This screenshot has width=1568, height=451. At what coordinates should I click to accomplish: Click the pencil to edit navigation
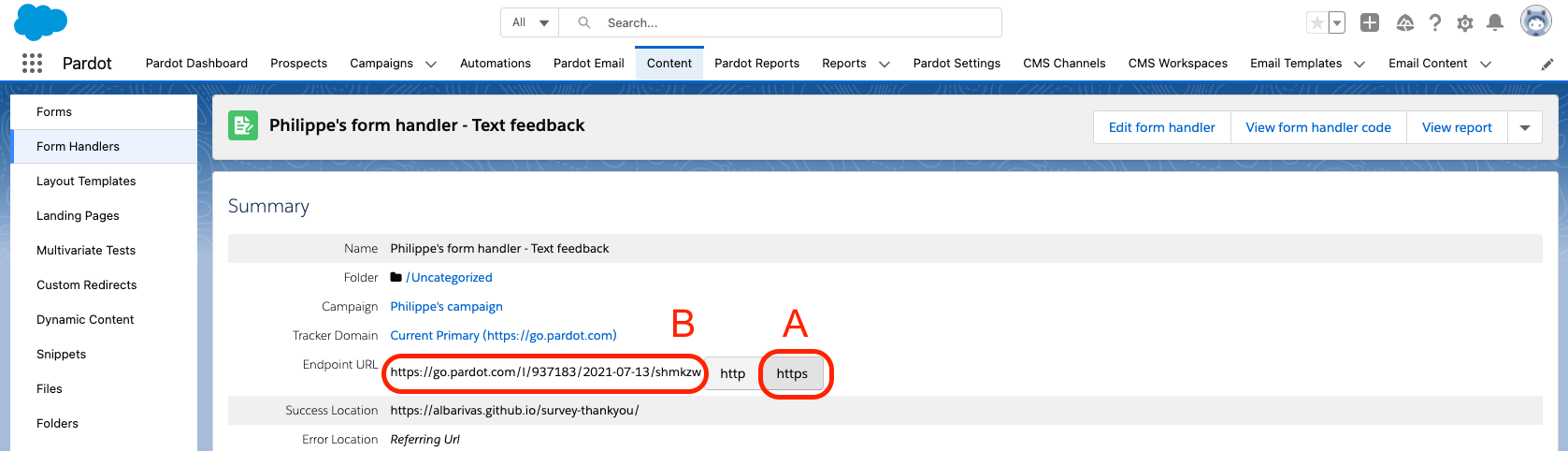(x=1547, y=64)
